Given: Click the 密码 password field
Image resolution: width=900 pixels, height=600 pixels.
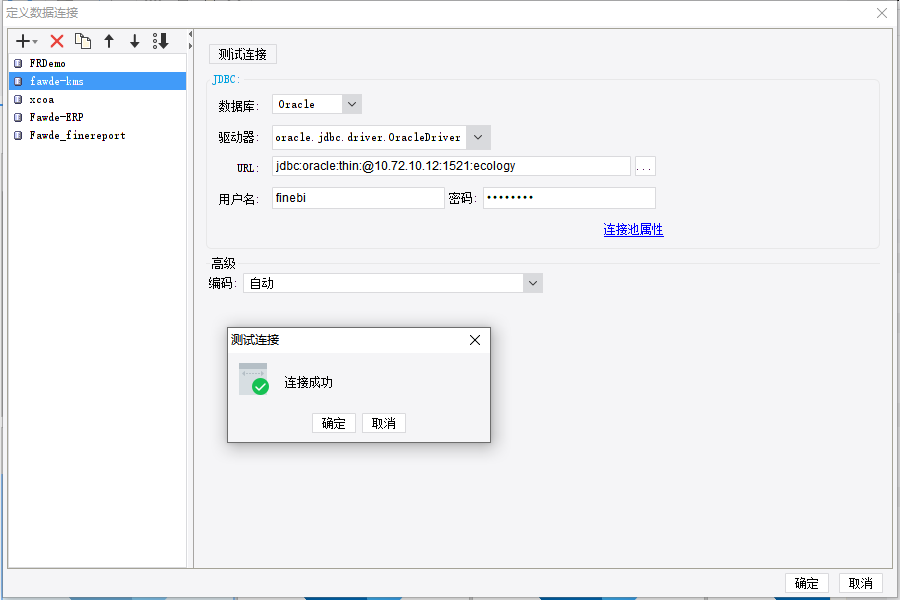Looking at the screenshot, I should click(569, 198).
